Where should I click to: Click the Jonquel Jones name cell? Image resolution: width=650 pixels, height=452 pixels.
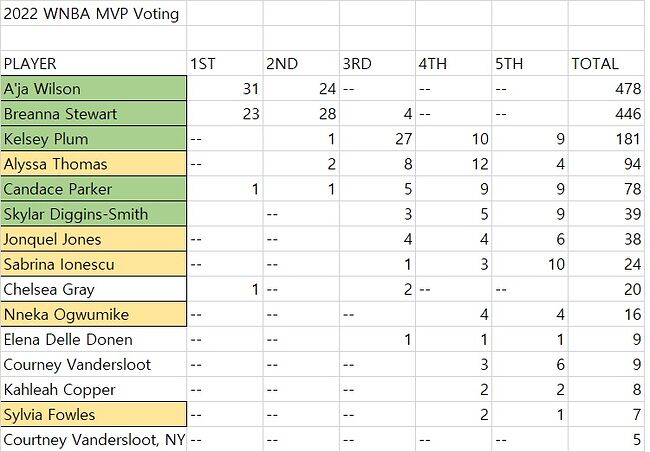[93, 239]
